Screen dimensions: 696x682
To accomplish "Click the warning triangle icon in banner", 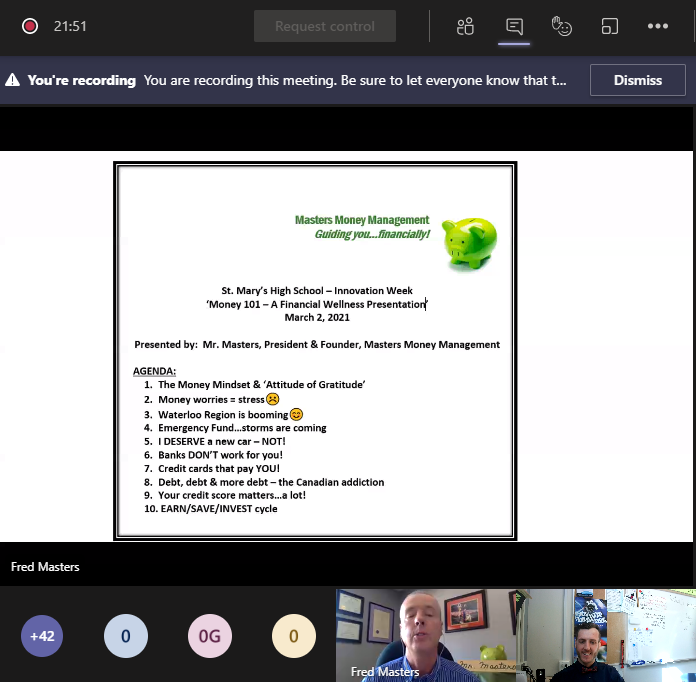I will 12,80.
